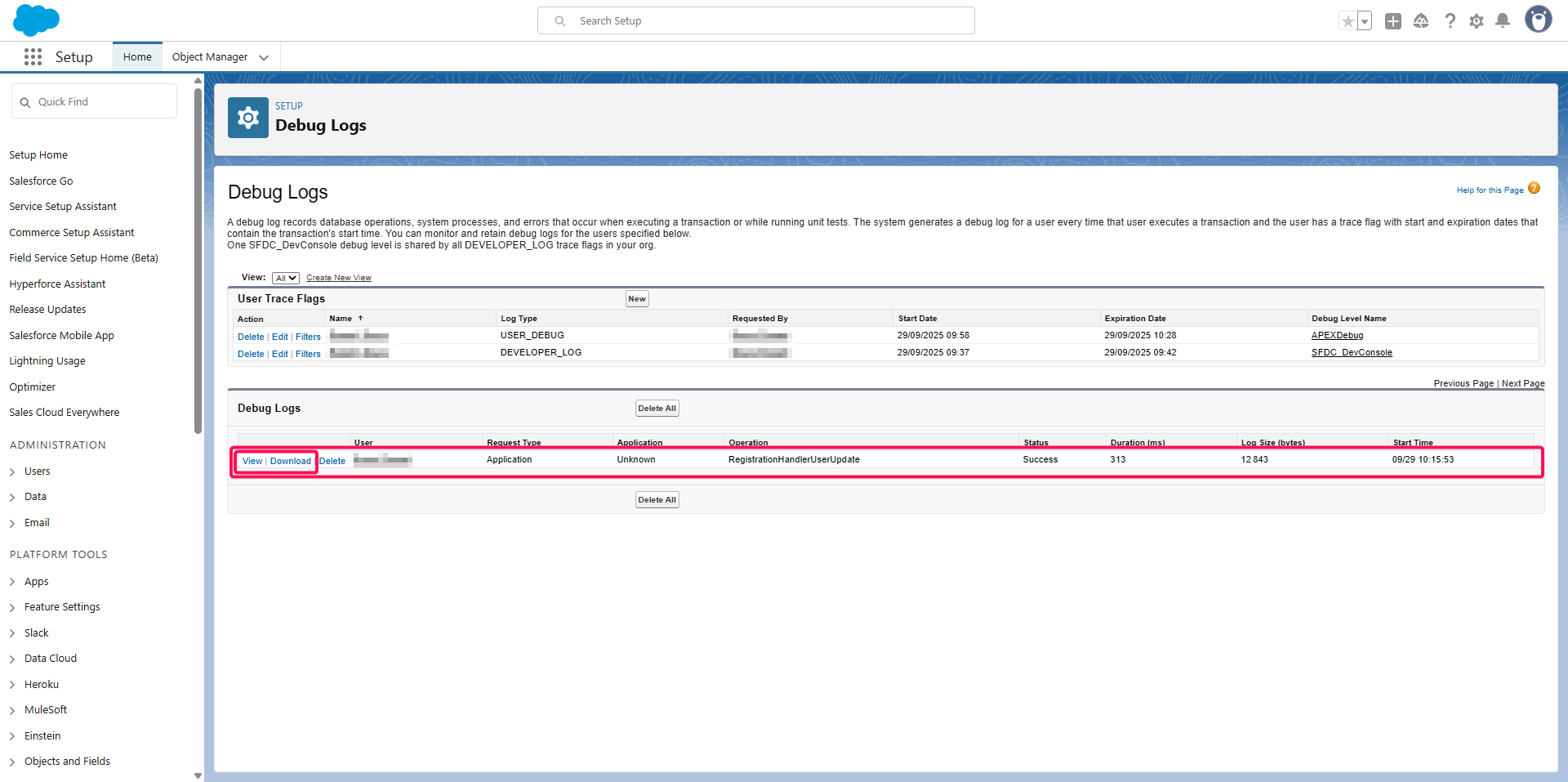Click the Trailhead guidance icon
This screenshot has height=782, width=1568.
pyautogui.click(x=1421, y=21)
